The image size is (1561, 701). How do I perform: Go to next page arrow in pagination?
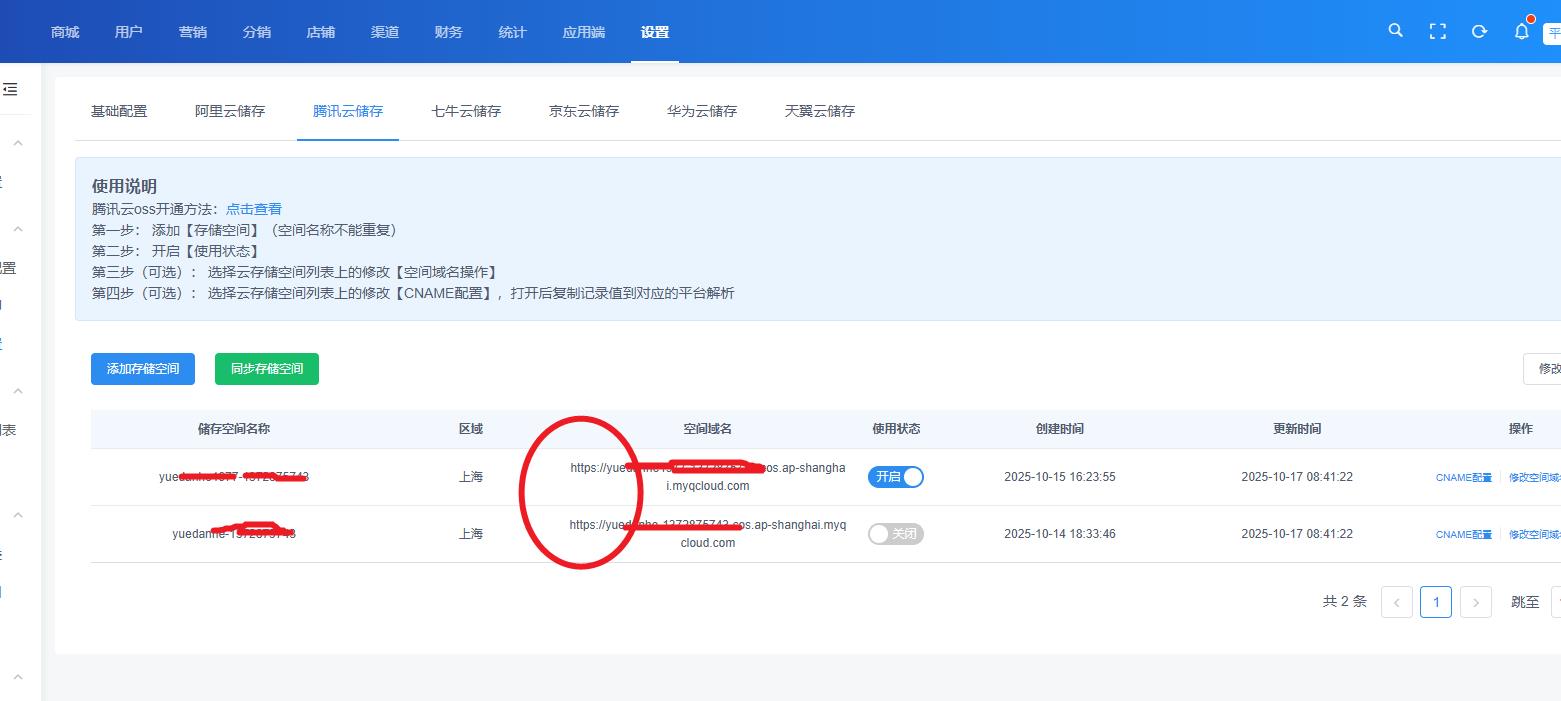pyautogui.click(x=1476, y=602)
